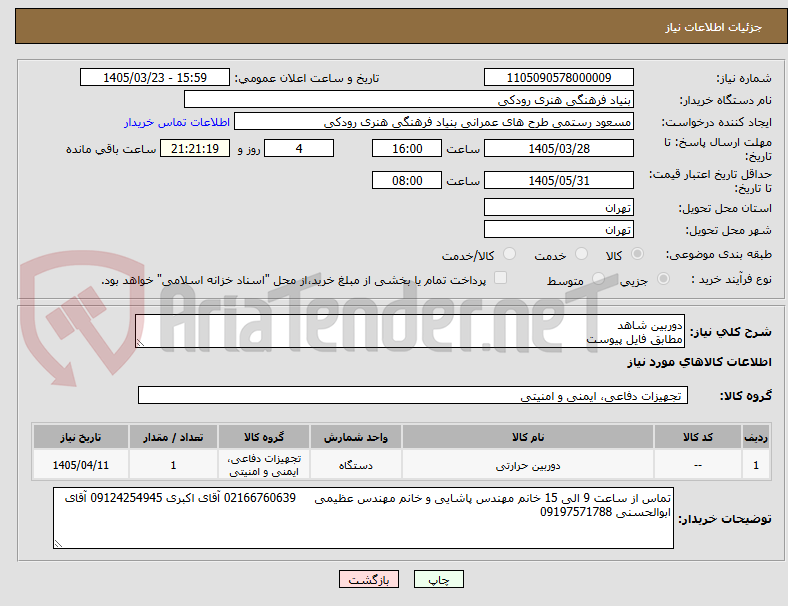Click the goods group cell in table row 1
This screenshot has width=788, height=606.
264,465
